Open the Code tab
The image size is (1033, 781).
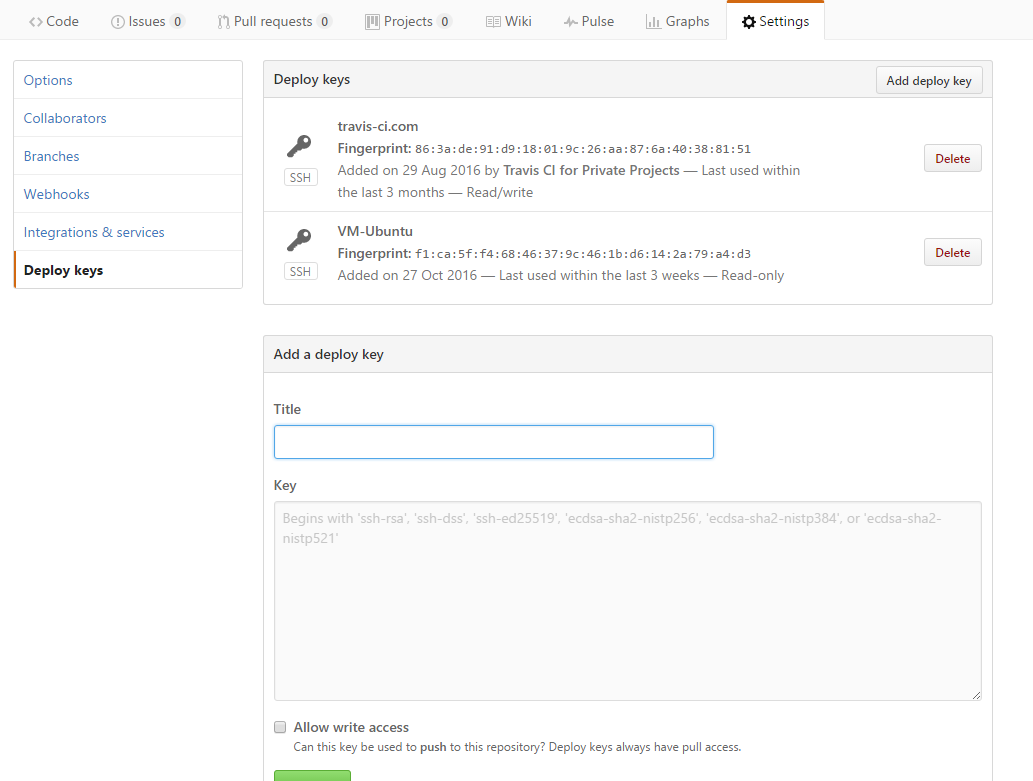click(54, 21)
